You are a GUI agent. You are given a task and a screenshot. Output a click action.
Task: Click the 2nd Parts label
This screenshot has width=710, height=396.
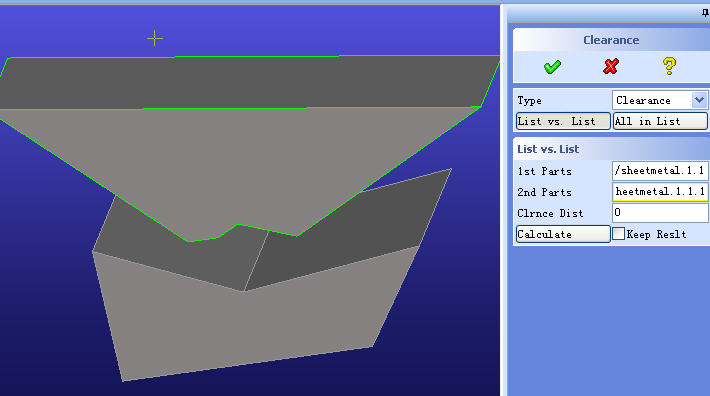coord(544,192)
